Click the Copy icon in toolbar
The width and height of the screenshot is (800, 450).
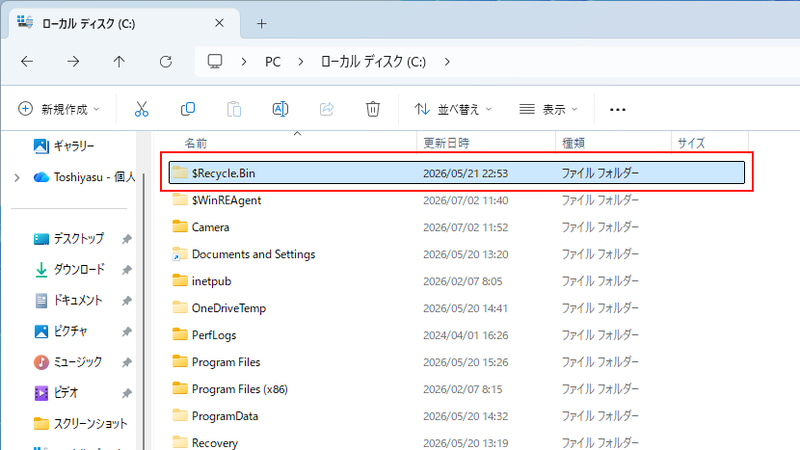coord(188,109)
